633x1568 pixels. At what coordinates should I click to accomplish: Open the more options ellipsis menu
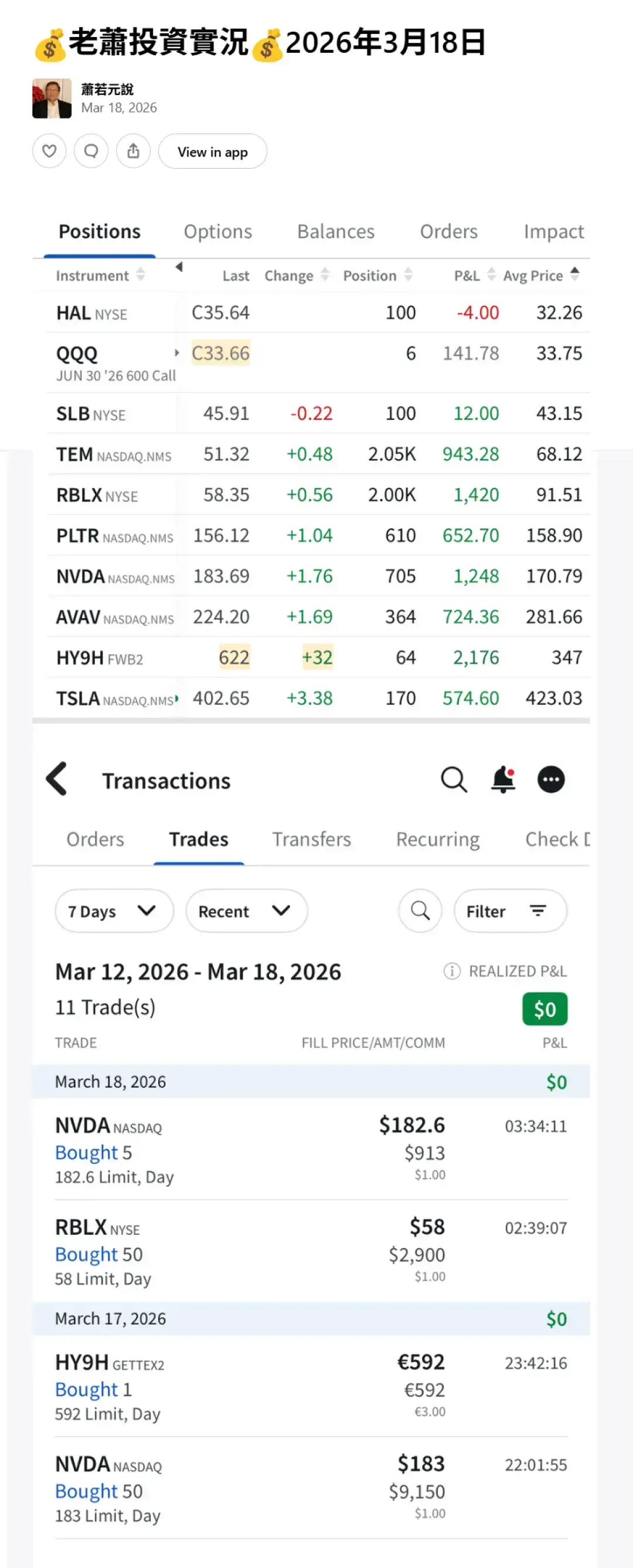pos(551,779)
